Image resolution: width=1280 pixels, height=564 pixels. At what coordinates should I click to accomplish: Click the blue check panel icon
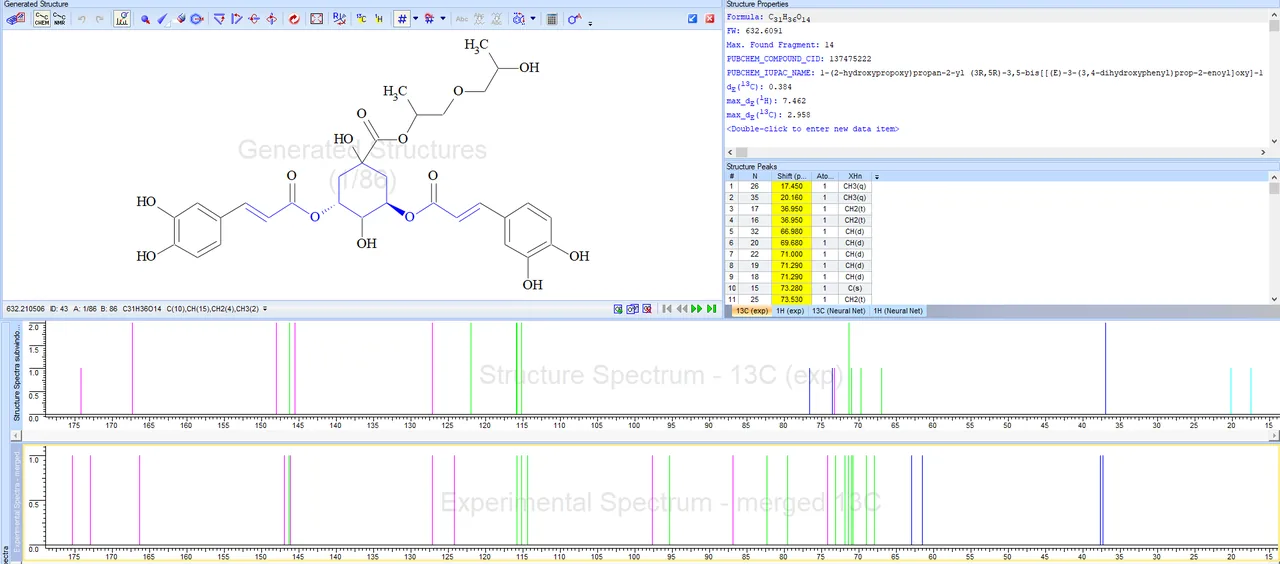tap(693, 18)
